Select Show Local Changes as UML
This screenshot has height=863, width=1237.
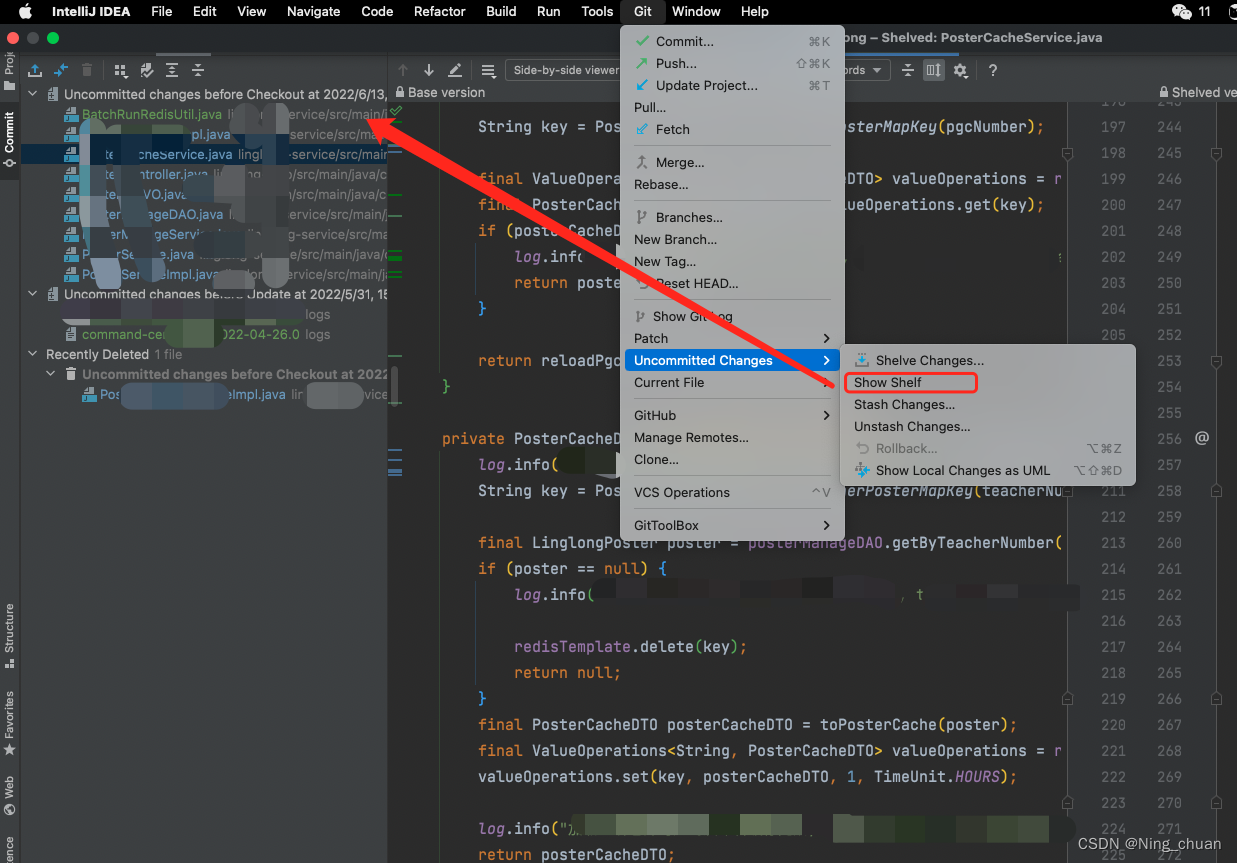pyautogui.click(x=988, y=470)
